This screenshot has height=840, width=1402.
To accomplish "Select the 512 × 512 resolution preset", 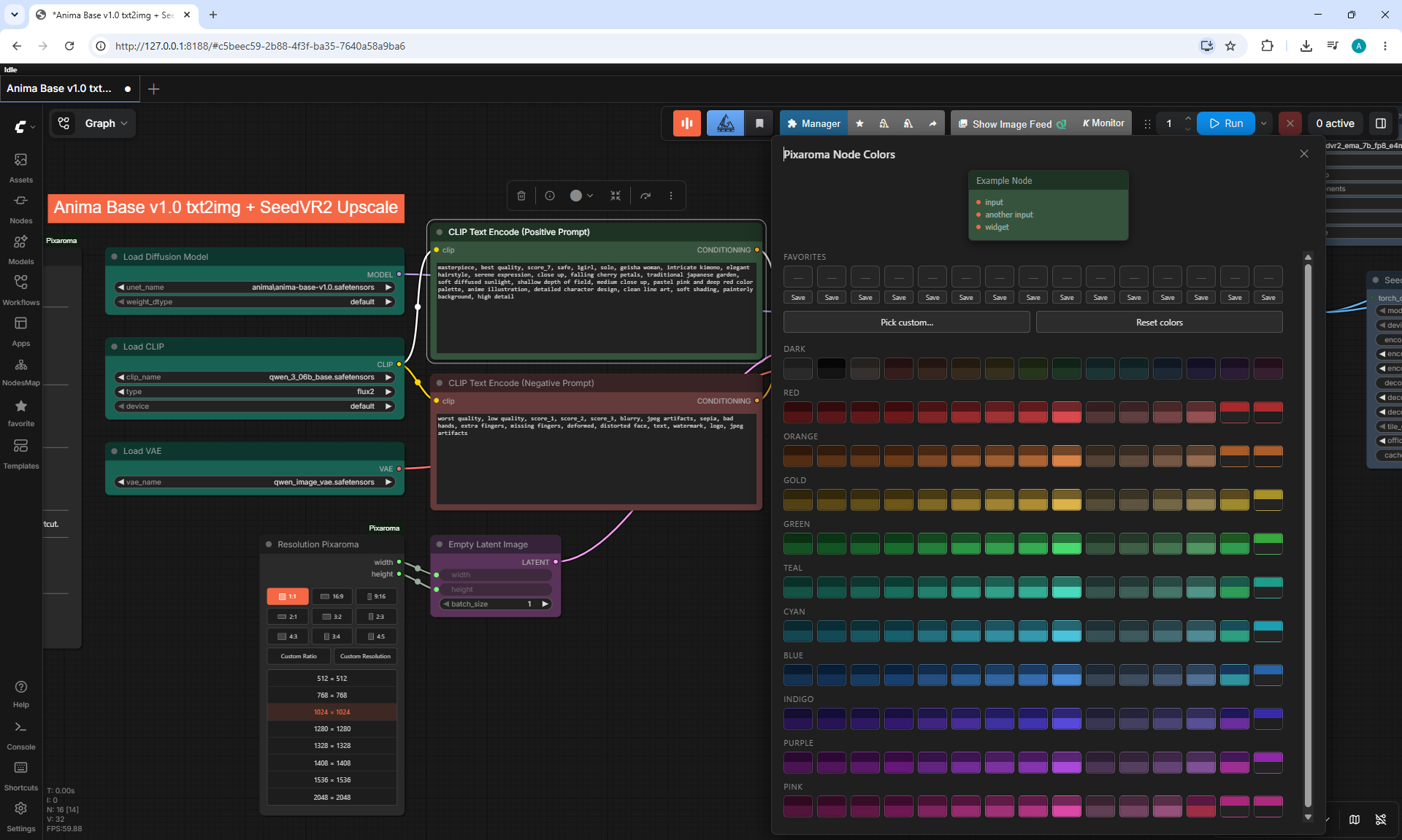I will coord(332,678).
